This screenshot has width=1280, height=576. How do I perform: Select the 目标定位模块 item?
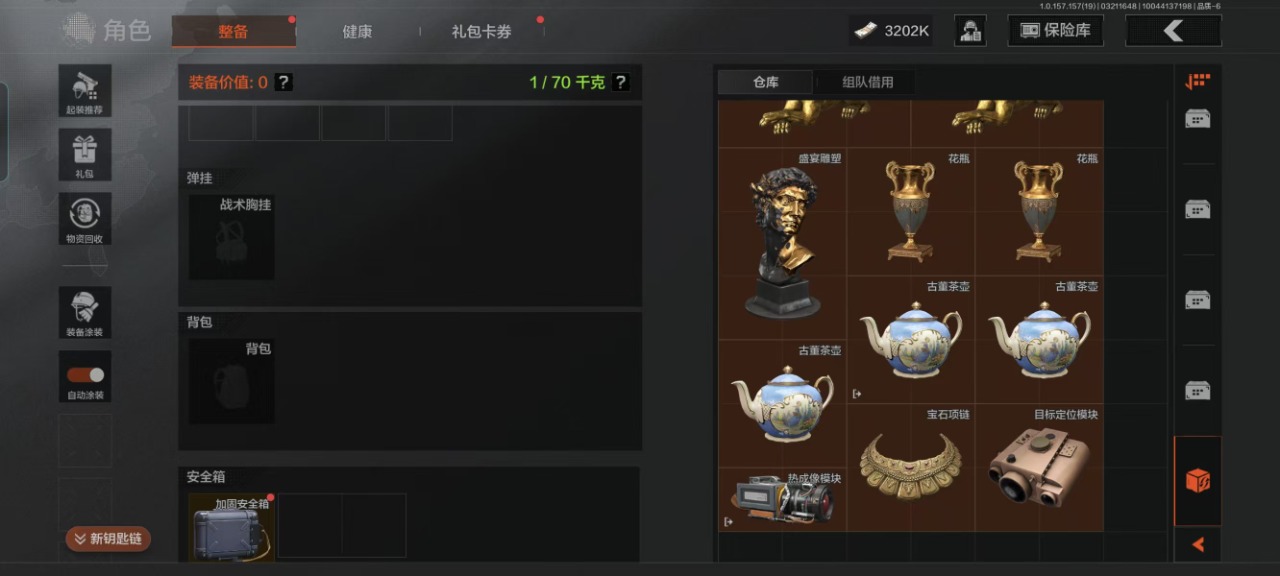1039,467
